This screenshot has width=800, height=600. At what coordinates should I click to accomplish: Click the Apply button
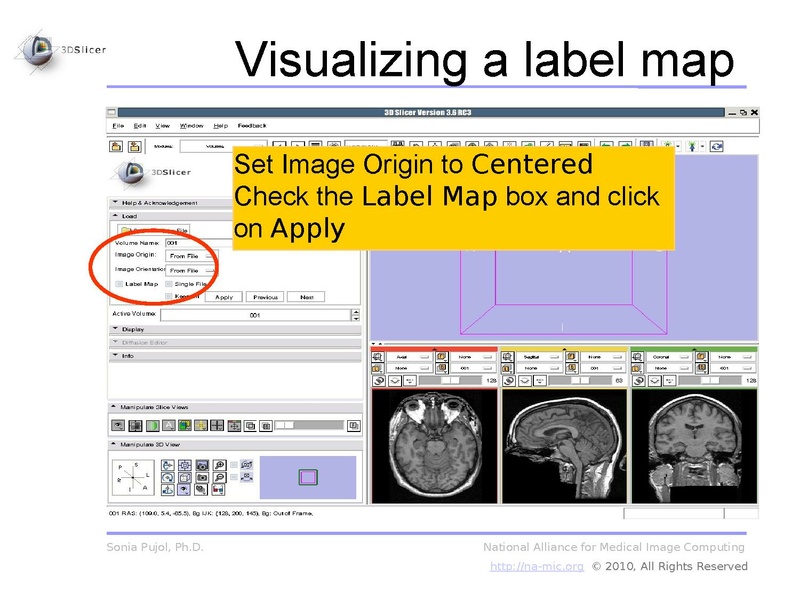pos(224,296)
